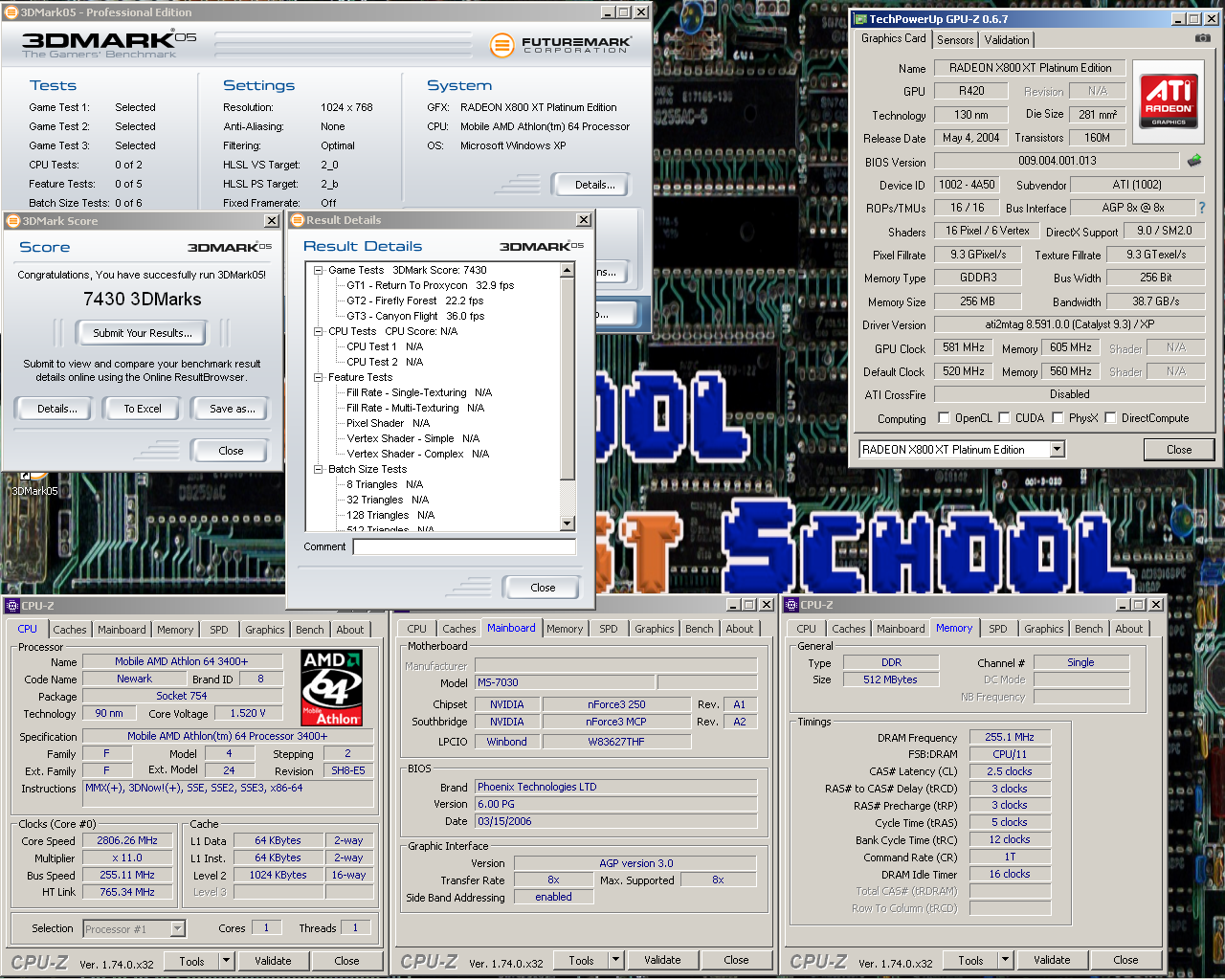Image resolution: width=1225 pixels, height=980 pixels.
Task: Click the GPU-Z title bar icon
Action: coord(860,19)
